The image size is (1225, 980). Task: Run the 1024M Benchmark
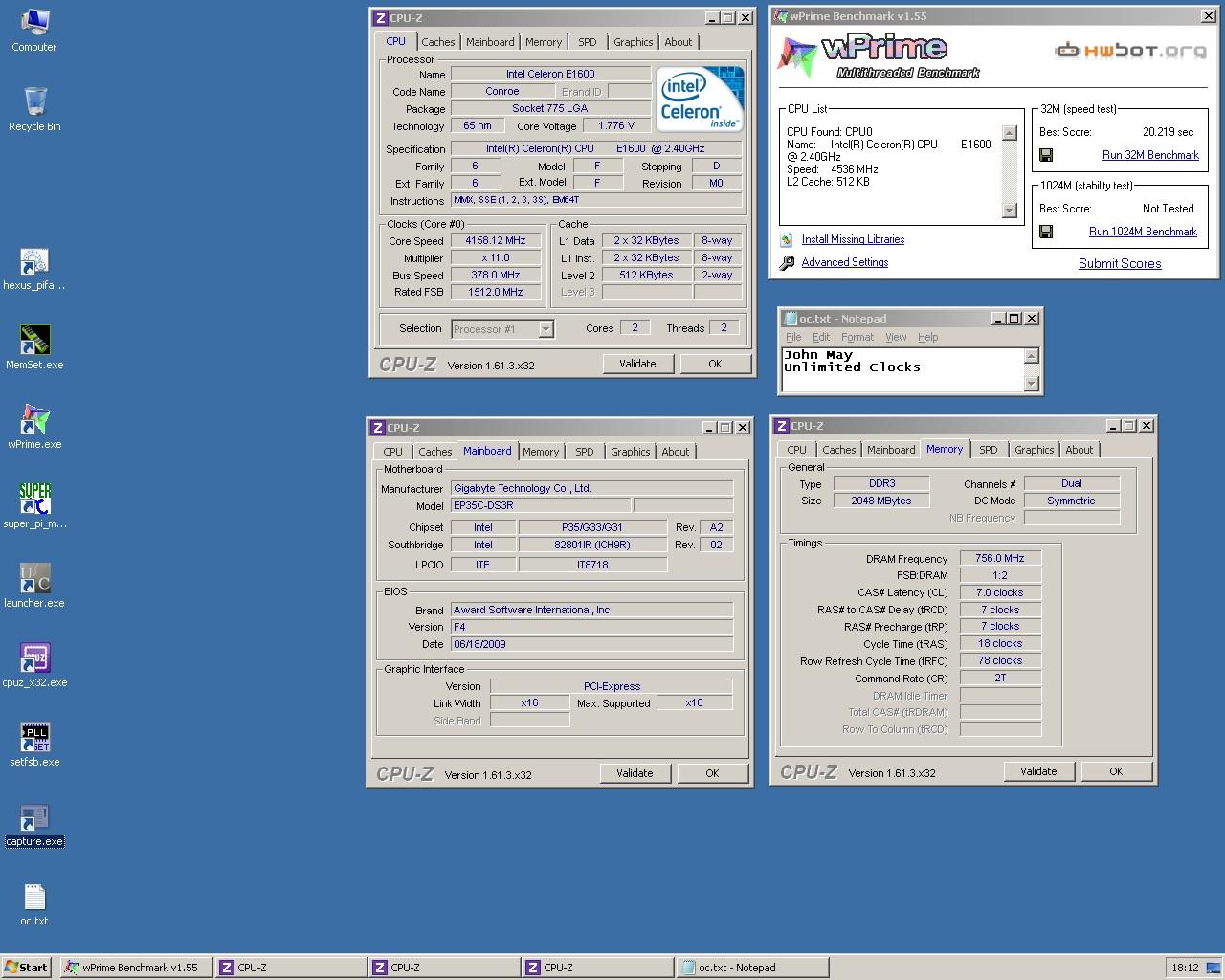coord(1143,232)
